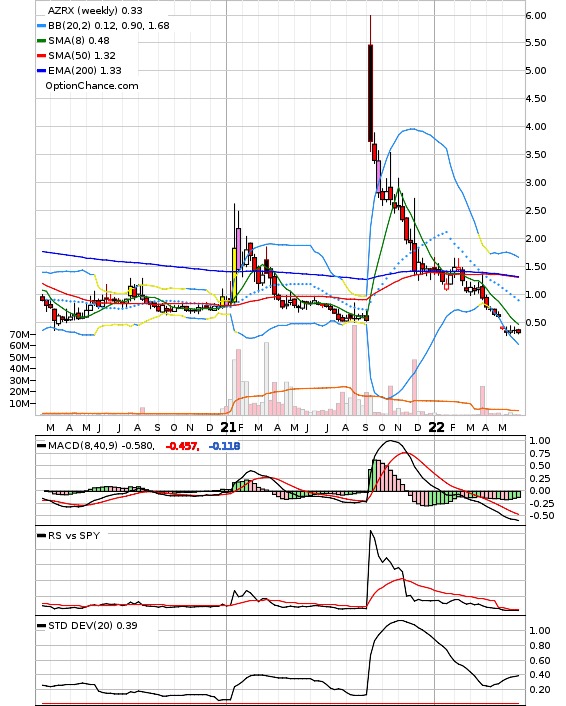Viewport: 566px width, 706px height.
Task: Click the OptionChance.com watermark text
Action: point(92,86)
